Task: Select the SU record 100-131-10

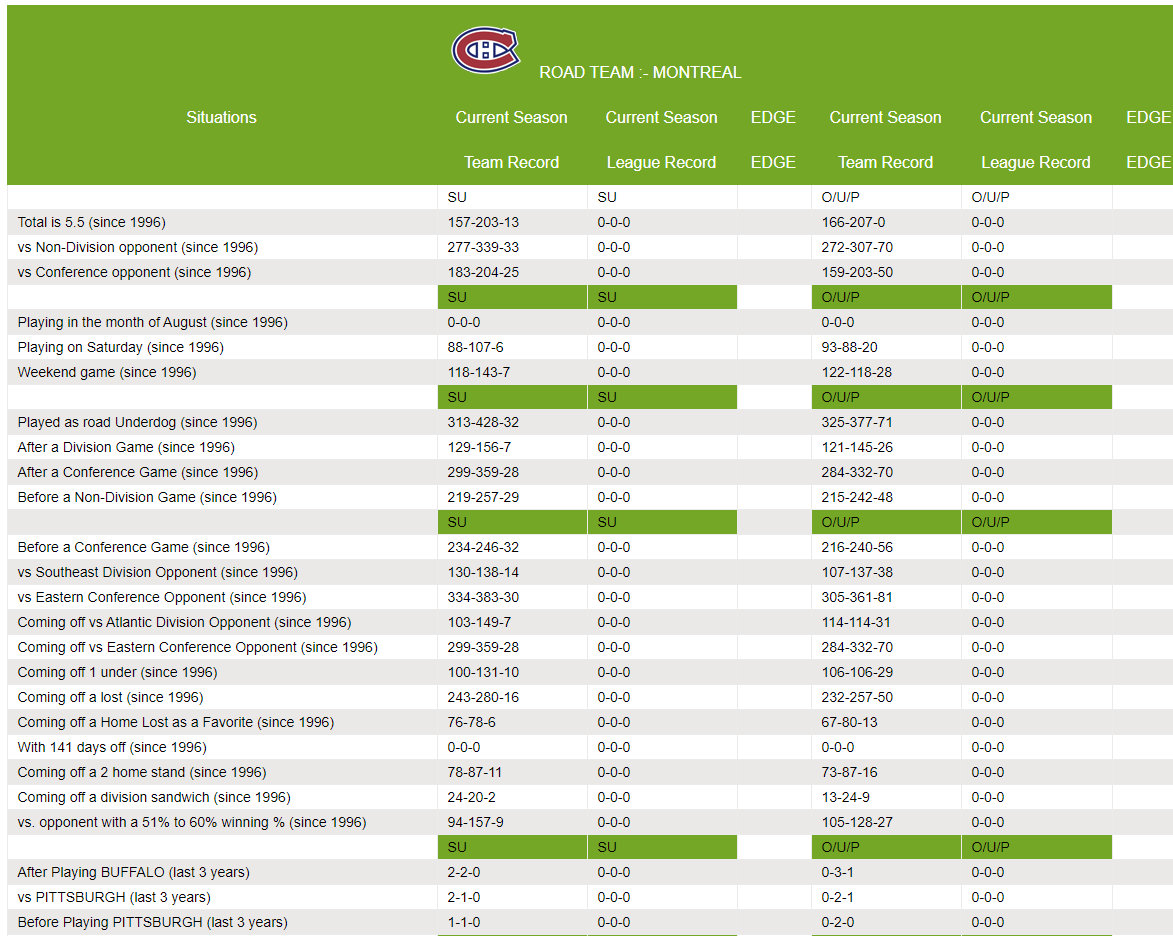Action: [483, 672]
